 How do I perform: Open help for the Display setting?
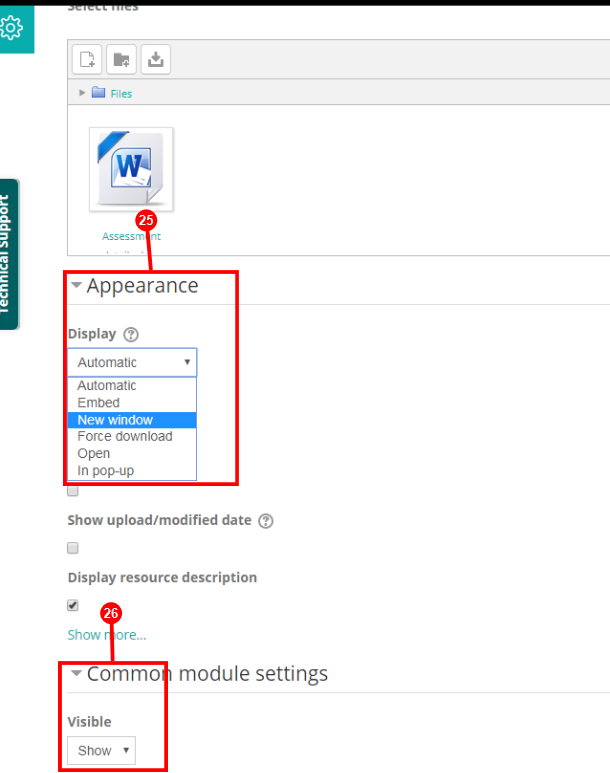click(131, 335)
